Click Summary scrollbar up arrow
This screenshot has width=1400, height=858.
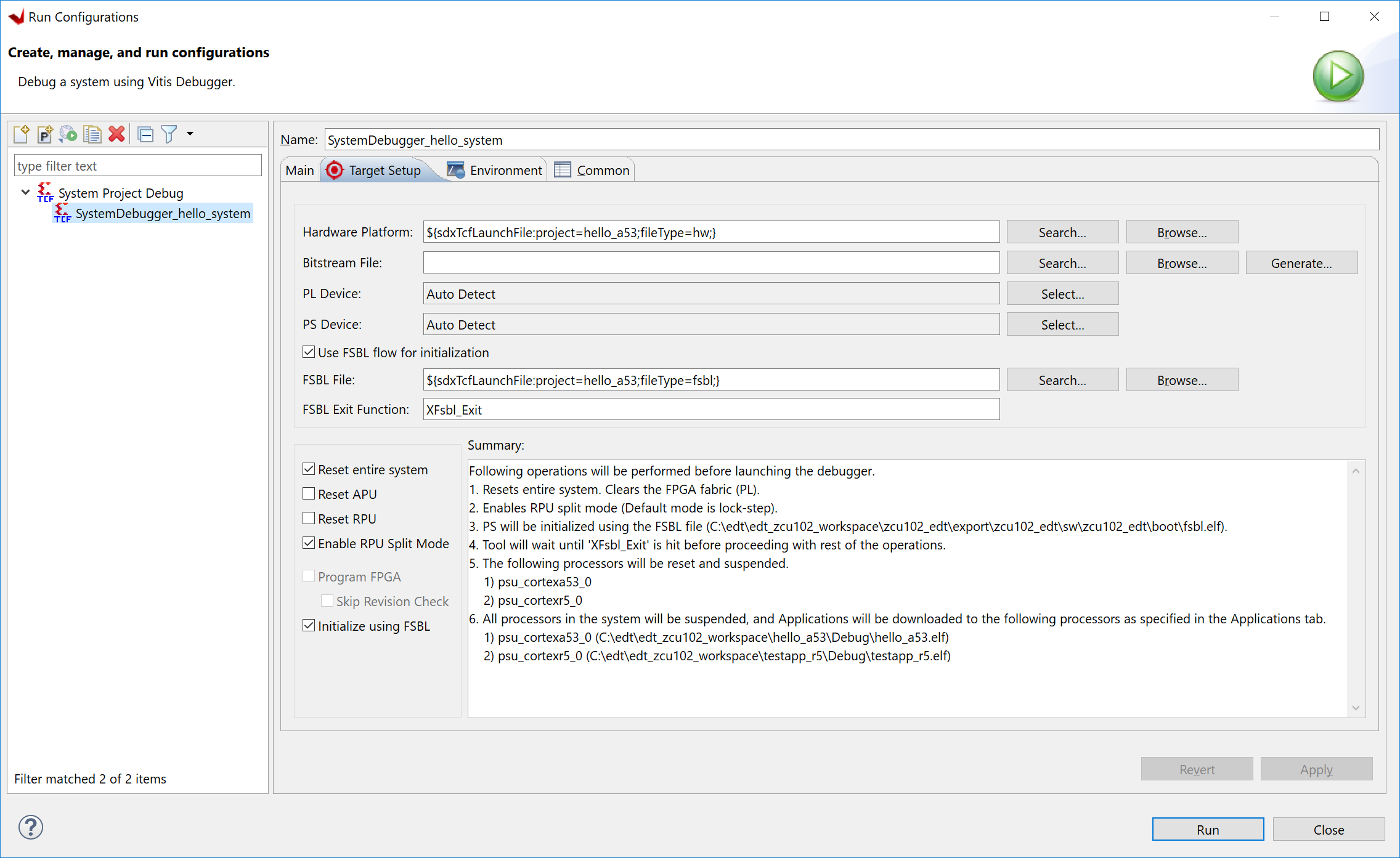[x=1356, y=471]
